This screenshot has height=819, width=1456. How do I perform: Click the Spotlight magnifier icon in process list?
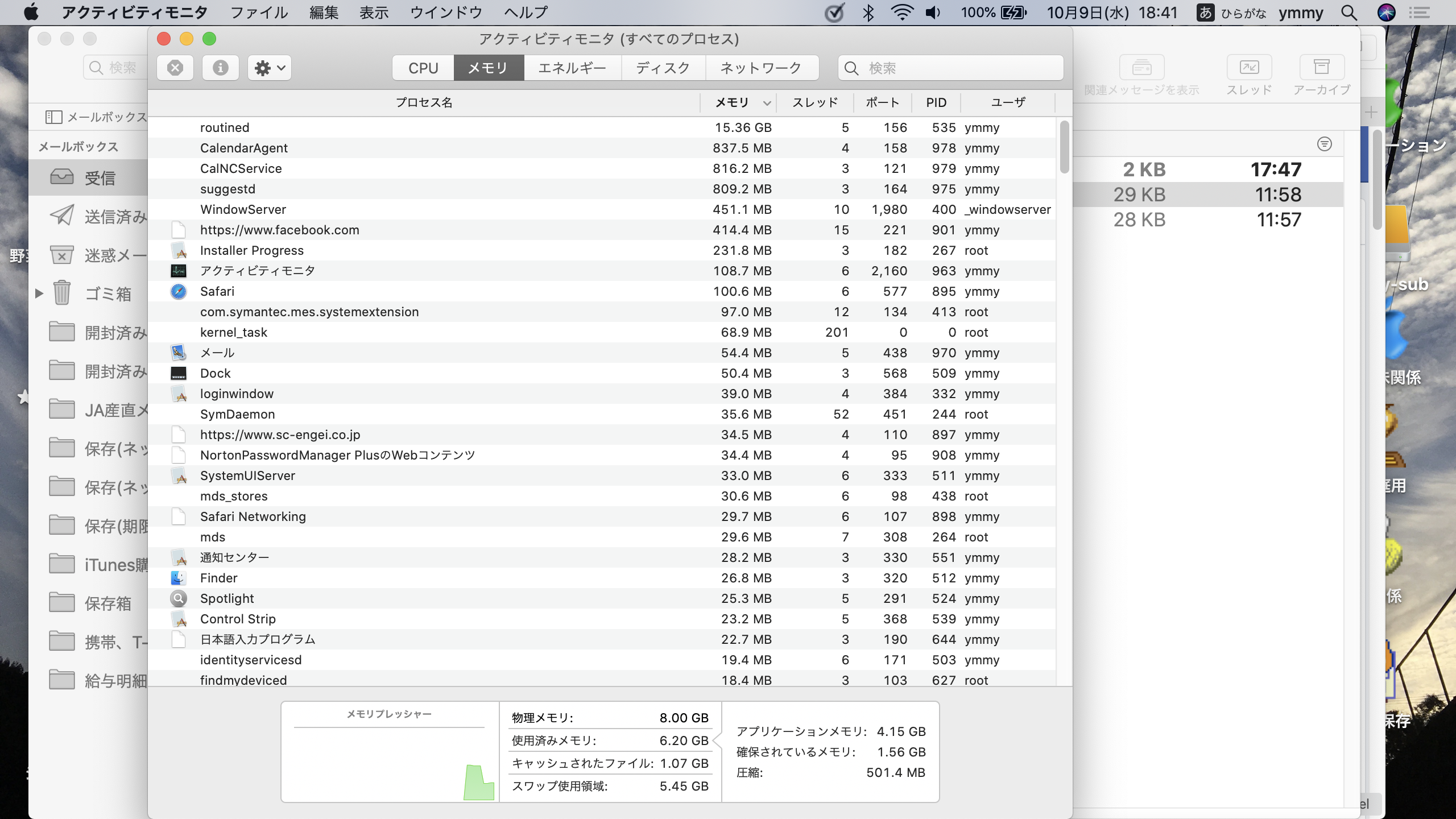[x=179, y=599]
